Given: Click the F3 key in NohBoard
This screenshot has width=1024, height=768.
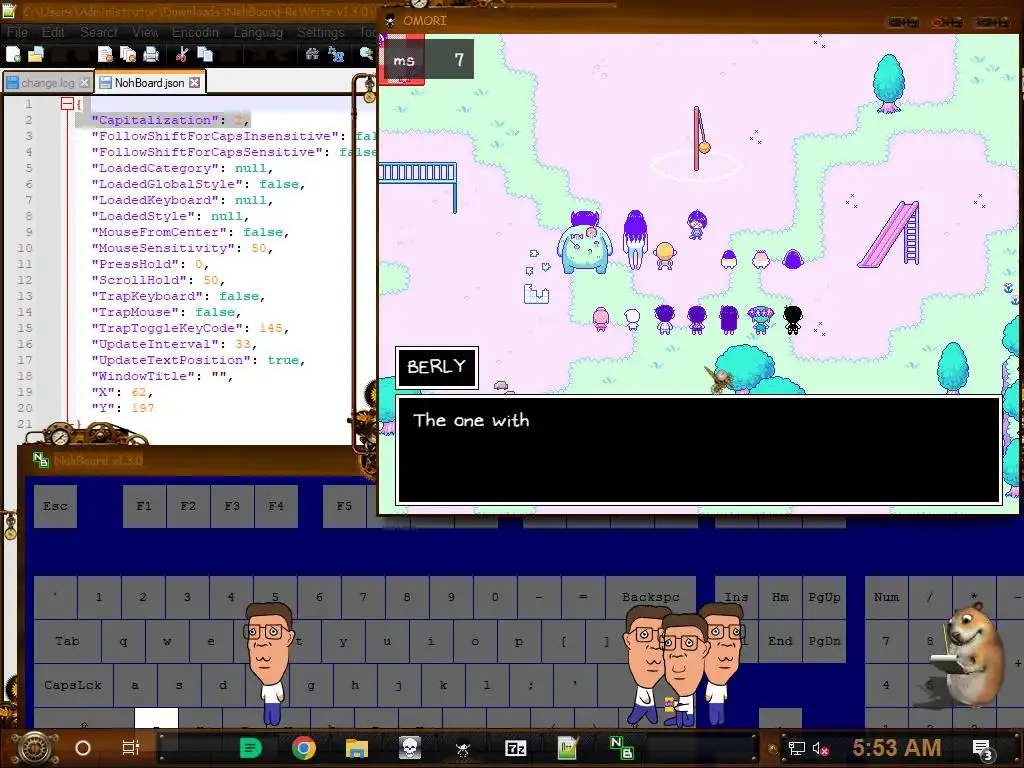Looking at the screenshot, I should click(232, 506).
